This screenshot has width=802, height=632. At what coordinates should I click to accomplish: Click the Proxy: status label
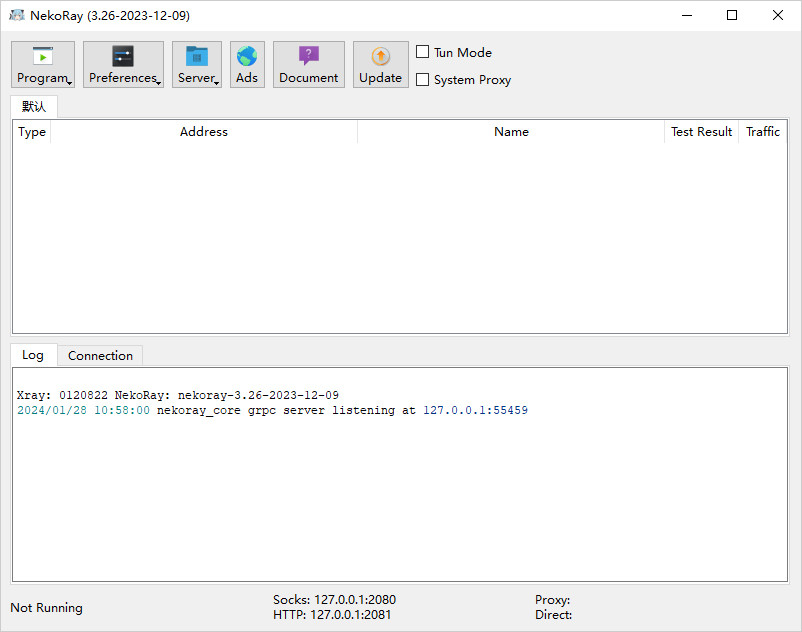[x=552, y=599]
